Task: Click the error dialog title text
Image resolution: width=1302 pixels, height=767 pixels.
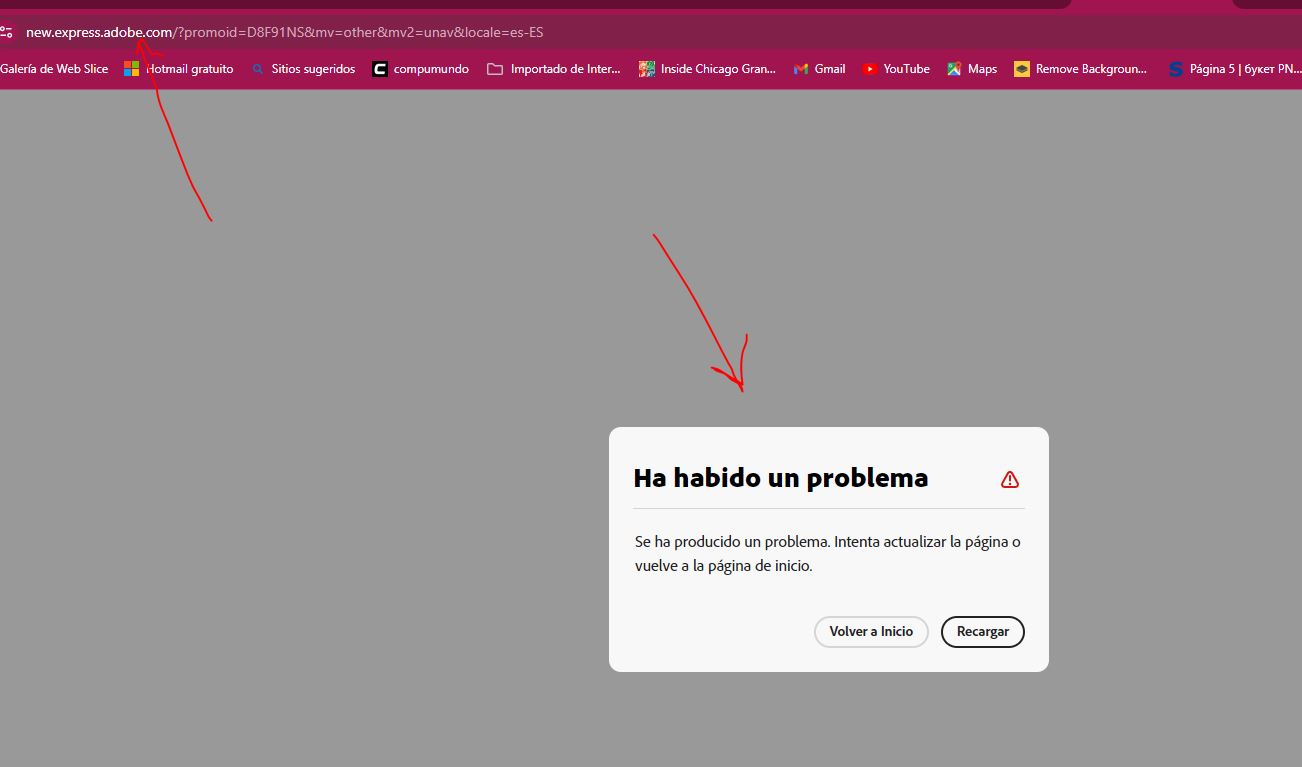Action: click(780, 478)
